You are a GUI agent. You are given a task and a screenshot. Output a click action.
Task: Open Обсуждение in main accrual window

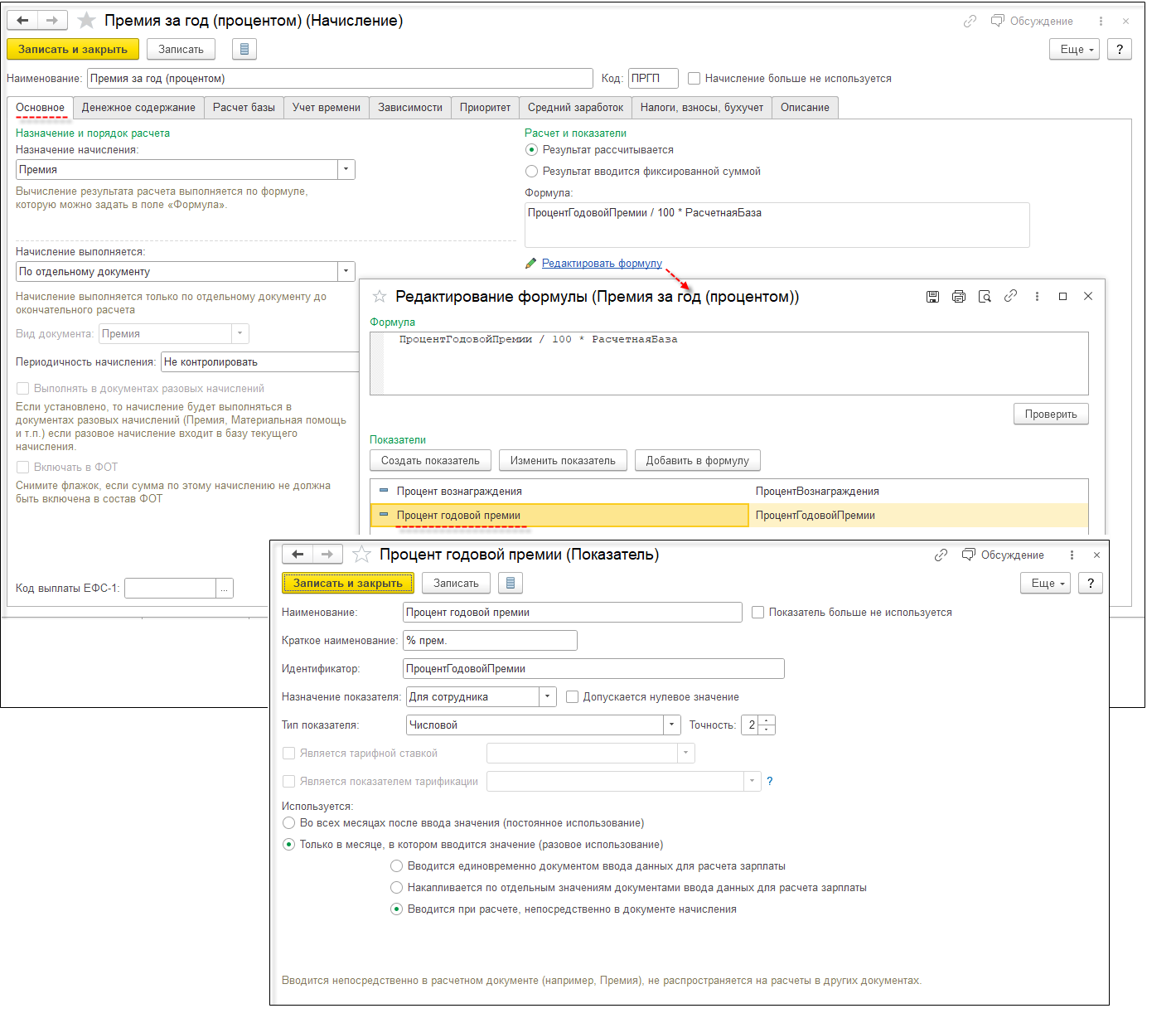click(1032, 21)
